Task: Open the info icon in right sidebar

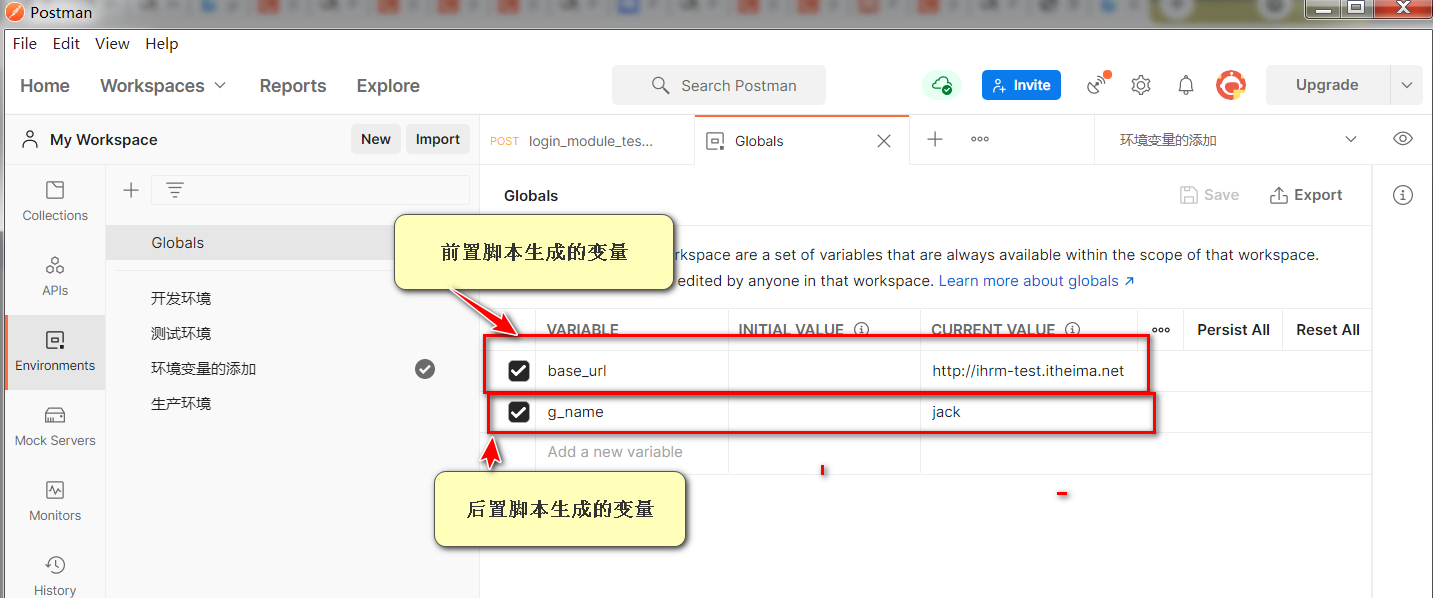Action: point(1403,195)
